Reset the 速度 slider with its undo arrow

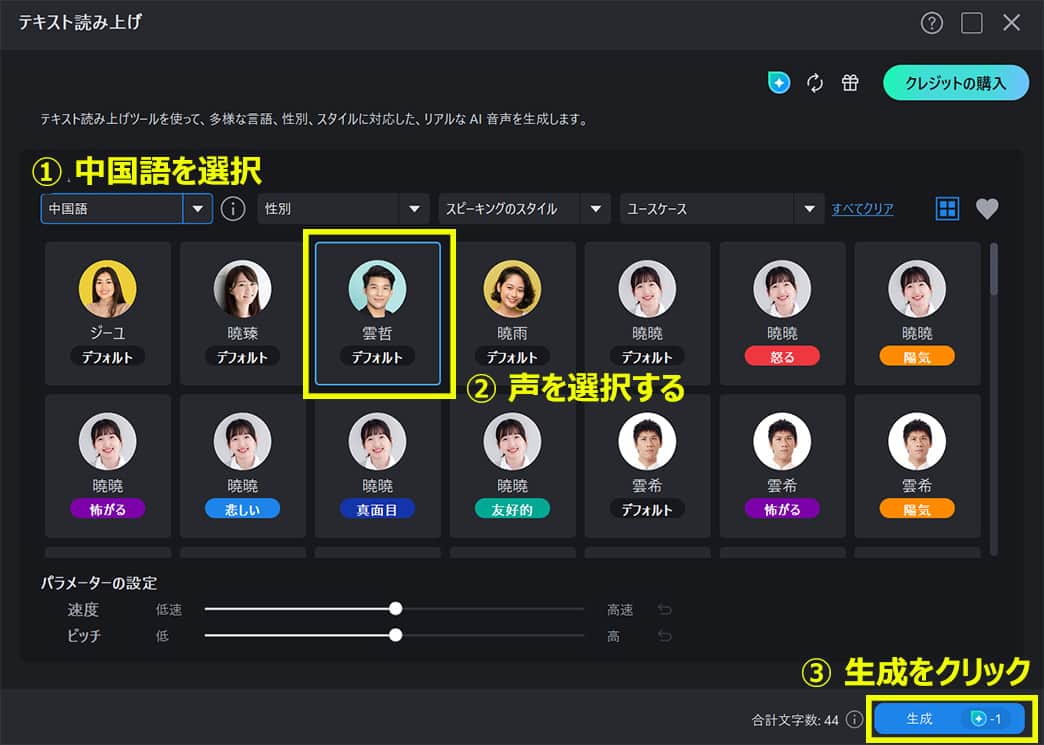(663, 607)
